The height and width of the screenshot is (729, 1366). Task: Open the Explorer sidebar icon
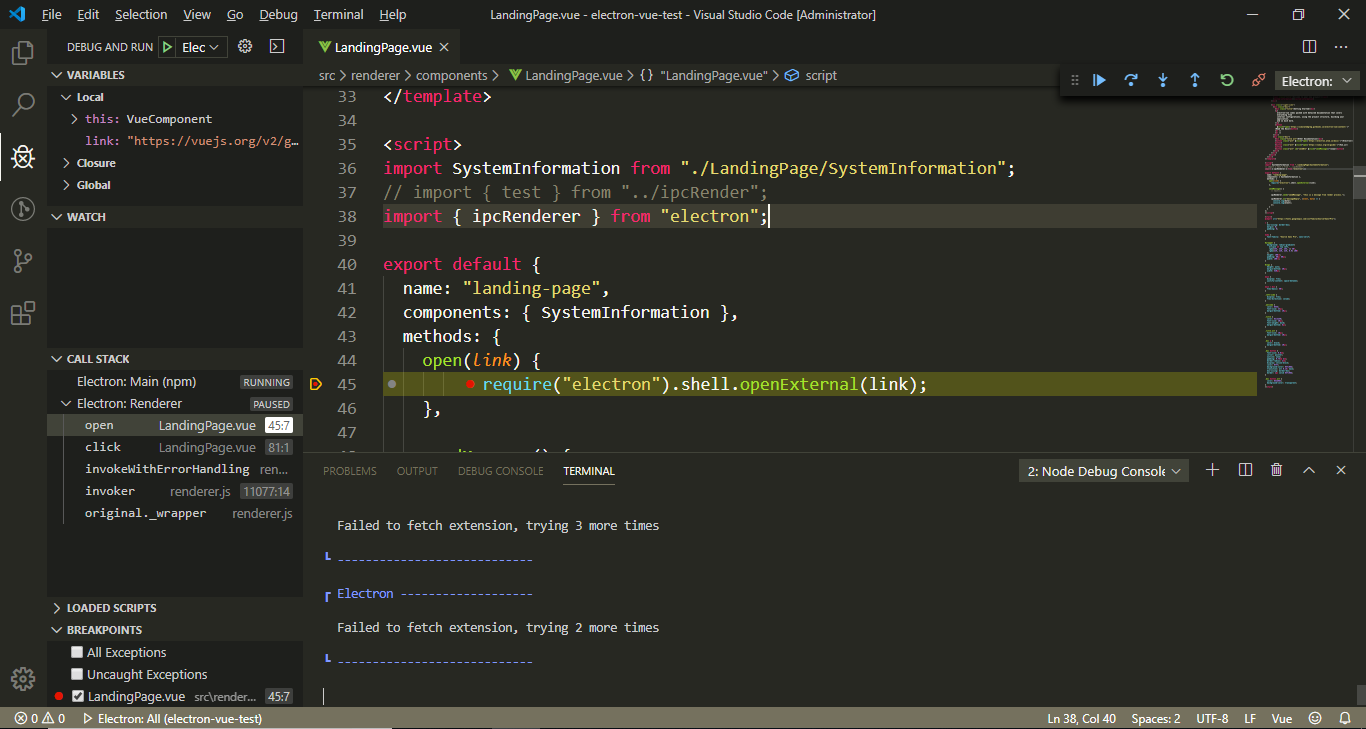[x=22, y=52]
